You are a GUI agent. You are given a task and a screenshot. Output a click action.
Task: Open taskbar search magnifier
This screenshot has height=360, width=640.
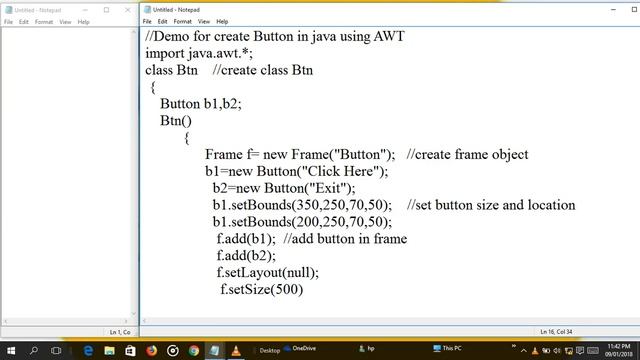(34, 351)
